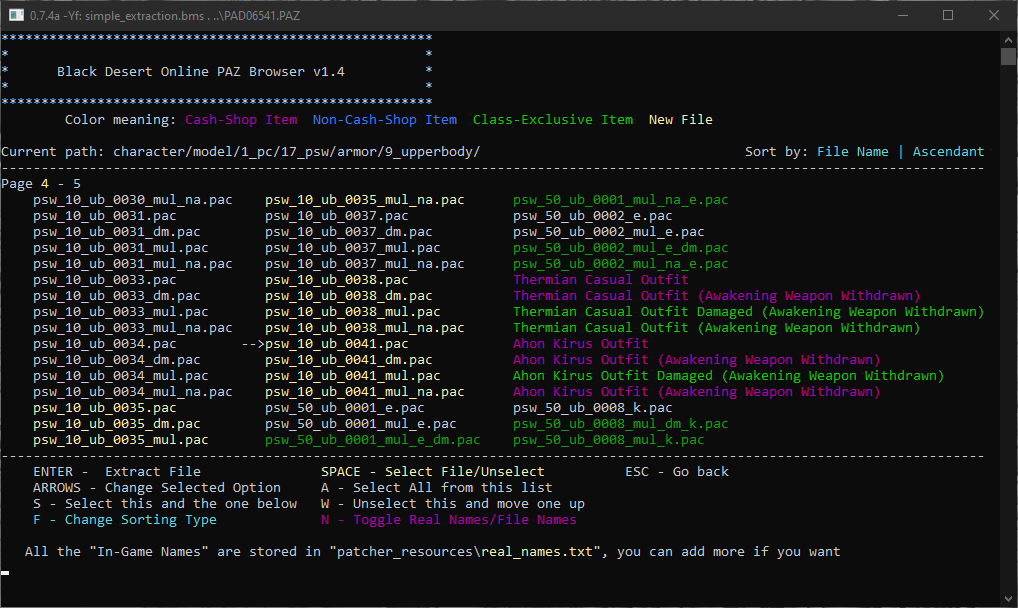Click the scrollbar down arrow
This screenshot has height=608, width=1018.
pyautogui.click(x=1008, y=599)
